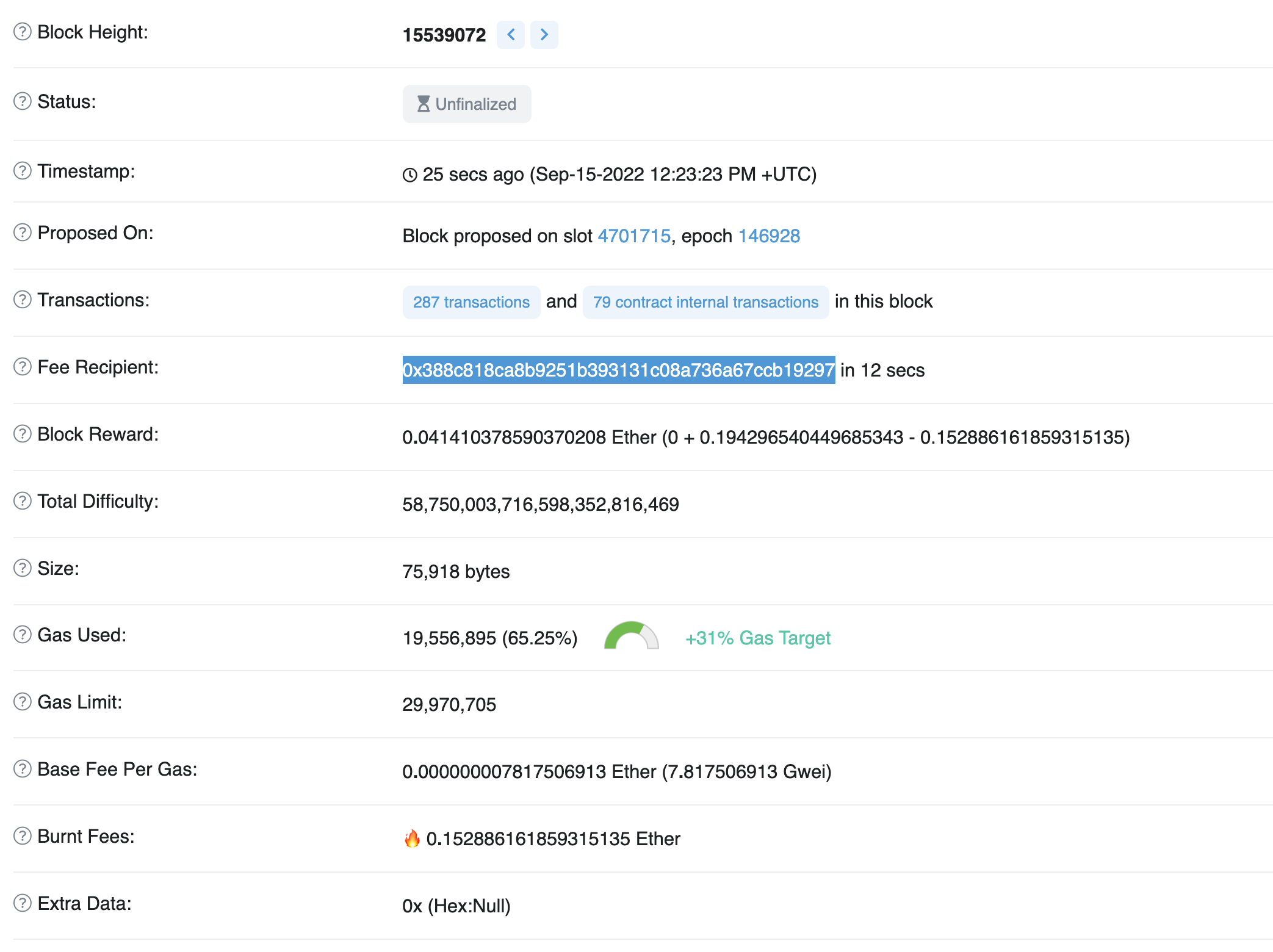Click block height number 15539072
The width and height of the screenshot is (1273, 952).
444,35
